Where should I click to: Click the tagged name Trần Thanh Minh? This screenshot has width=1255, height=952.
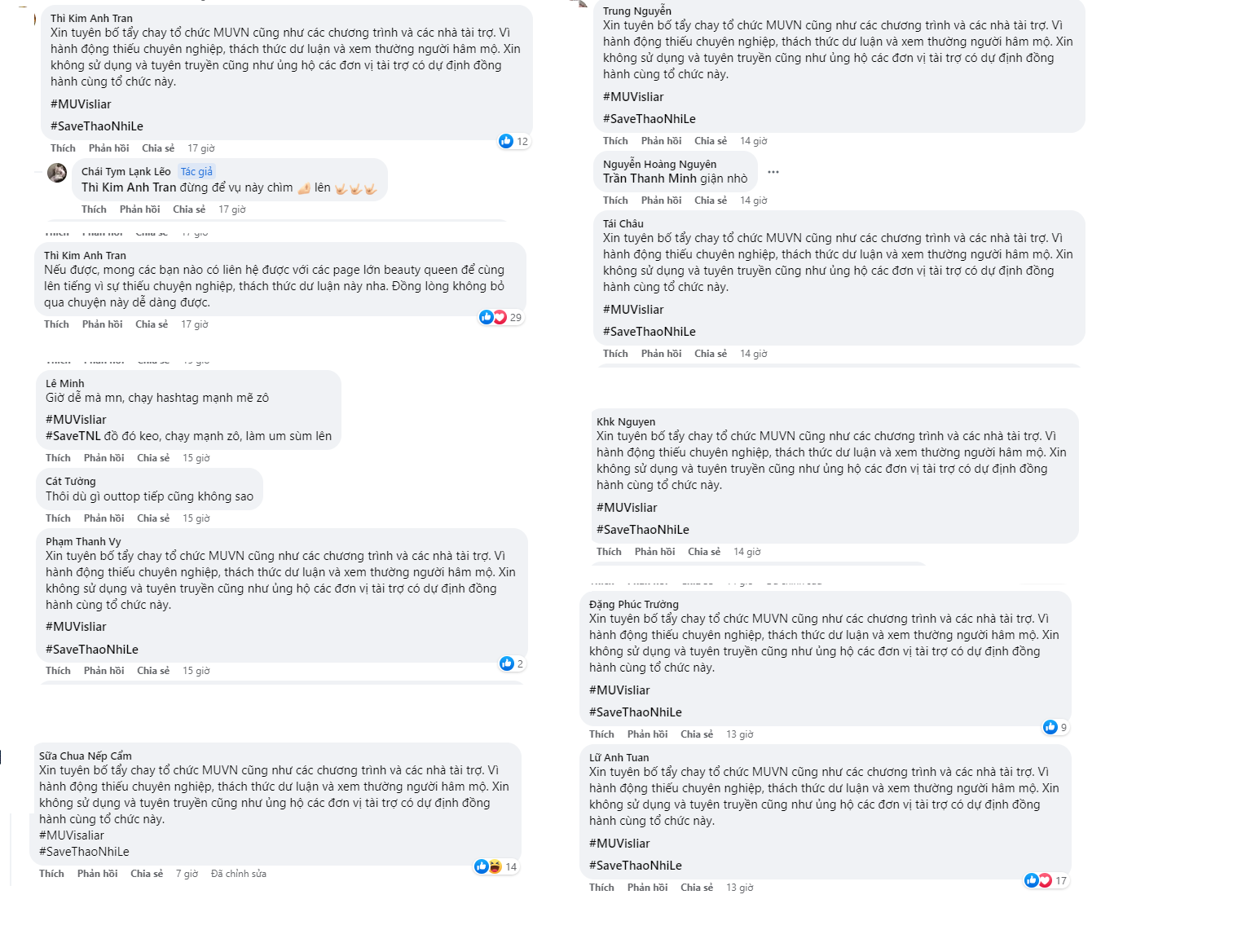tap(650, 178)
